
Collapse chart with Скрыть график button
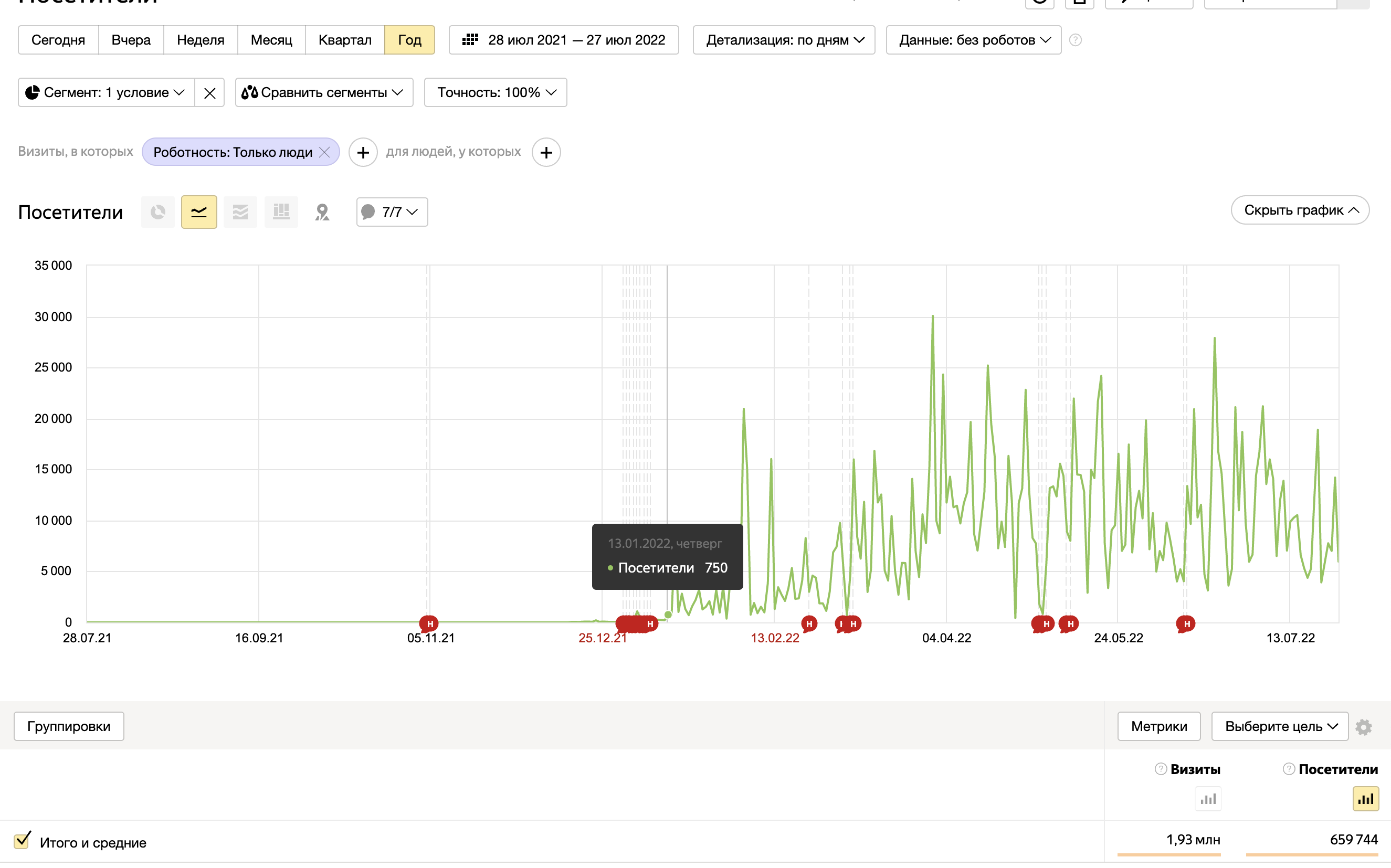pos(1300,210)
